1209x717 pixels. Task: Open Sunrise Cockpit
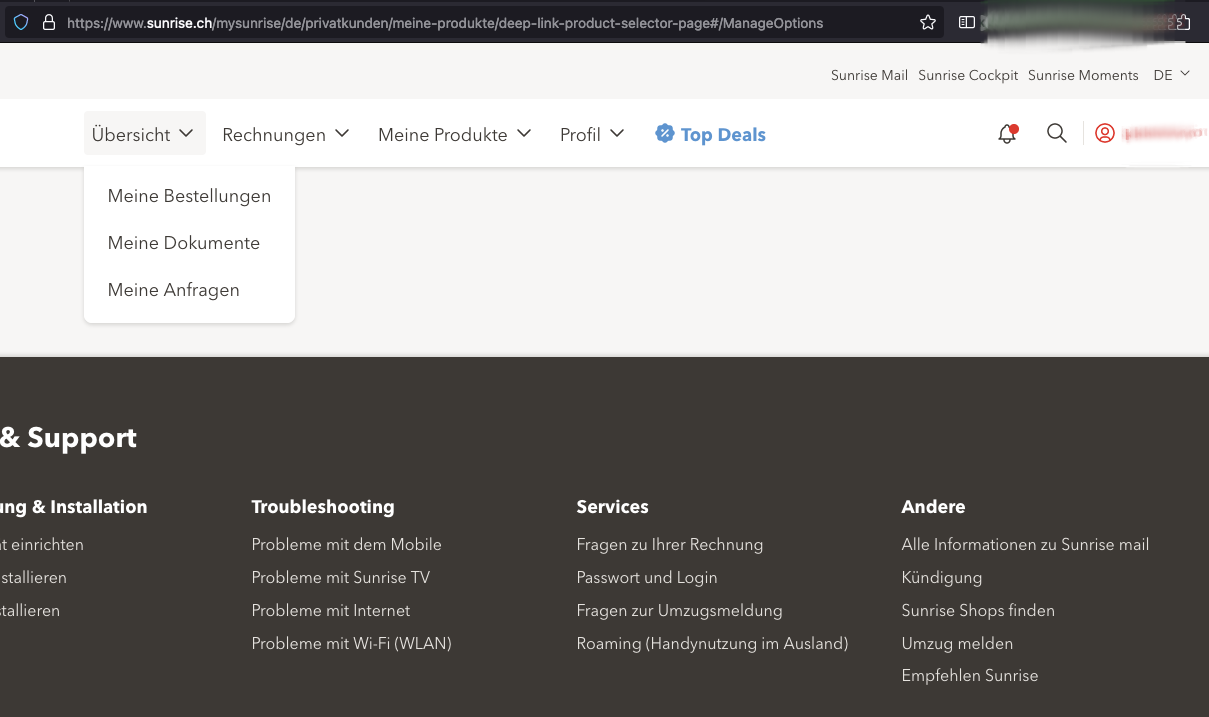click(x=968, y=74)
